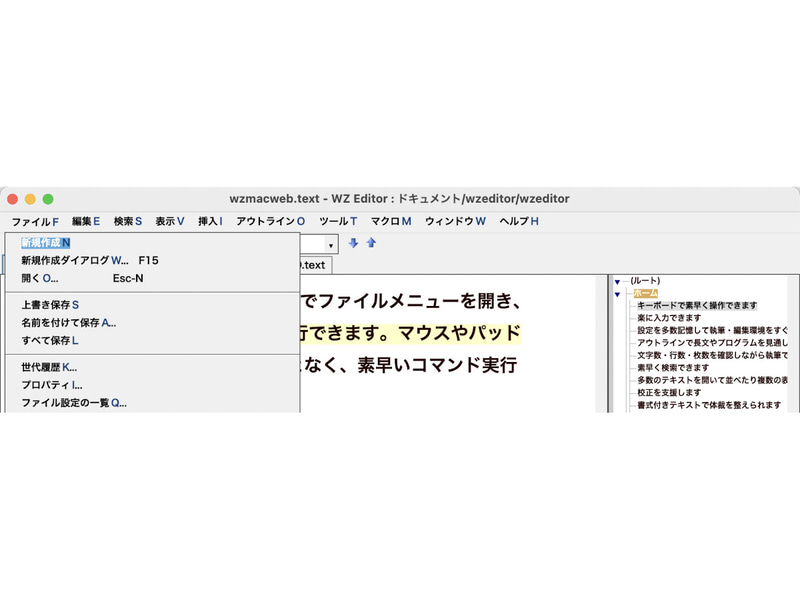800x600 pixels.
Task: Select outline item starting with 文字数・行数・枚数
Action: point(712,355)
